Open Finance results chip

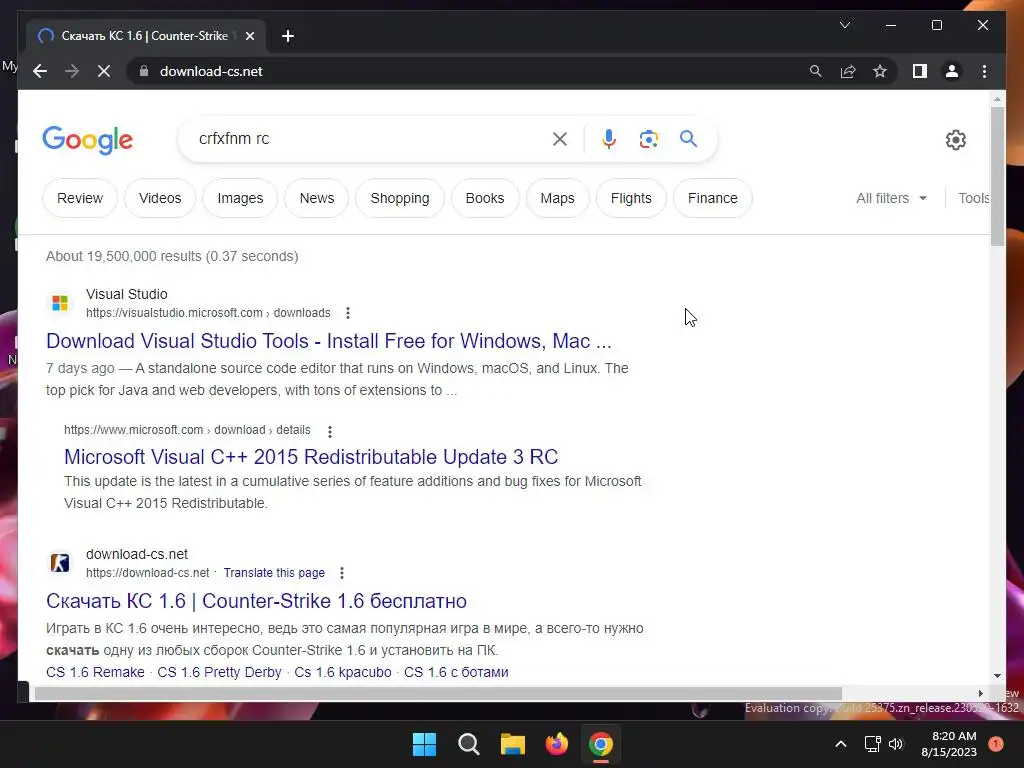(x=712, y=198)
